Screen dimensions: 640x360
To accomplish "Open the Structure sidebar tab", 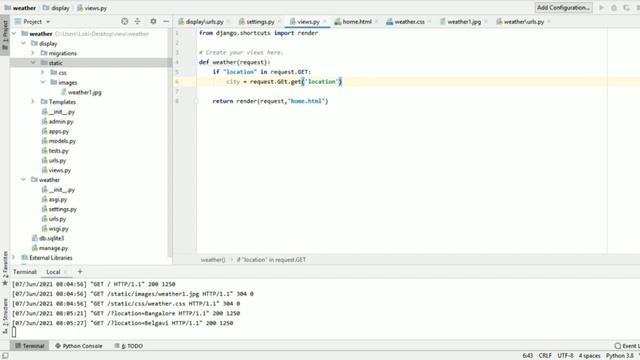I will tap(5, 317).
